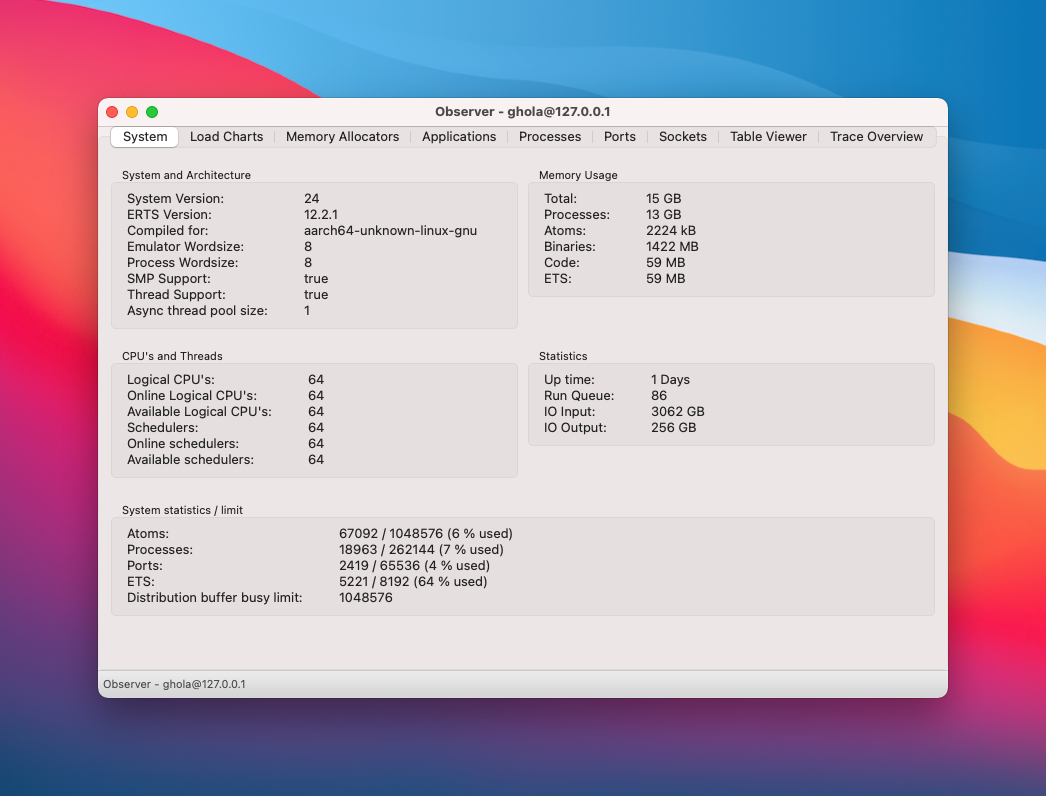View the Trace Overview tab
1046x796 pixels.
875,137
